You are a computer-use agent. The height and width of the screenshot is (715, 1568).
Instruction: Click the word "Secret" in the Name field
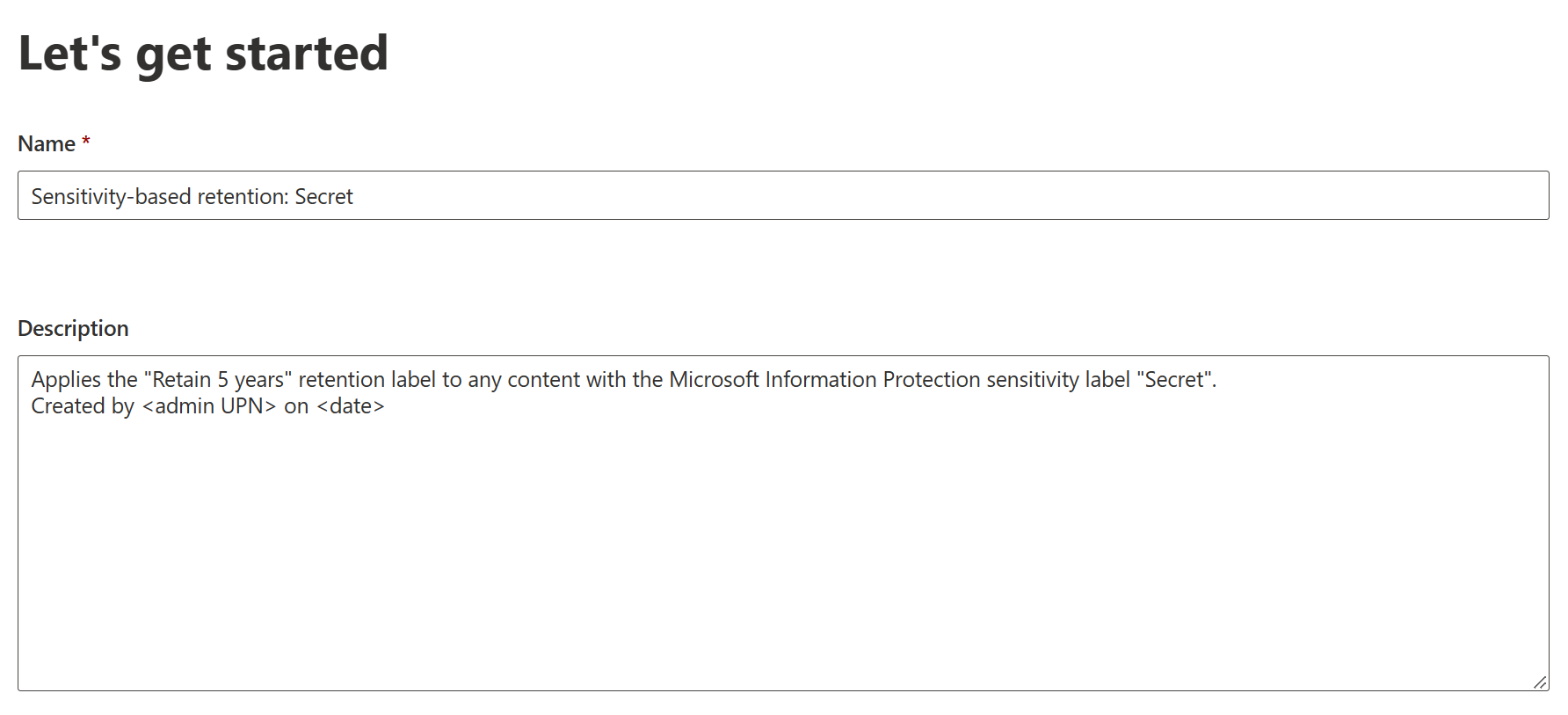tap(323, 197)
